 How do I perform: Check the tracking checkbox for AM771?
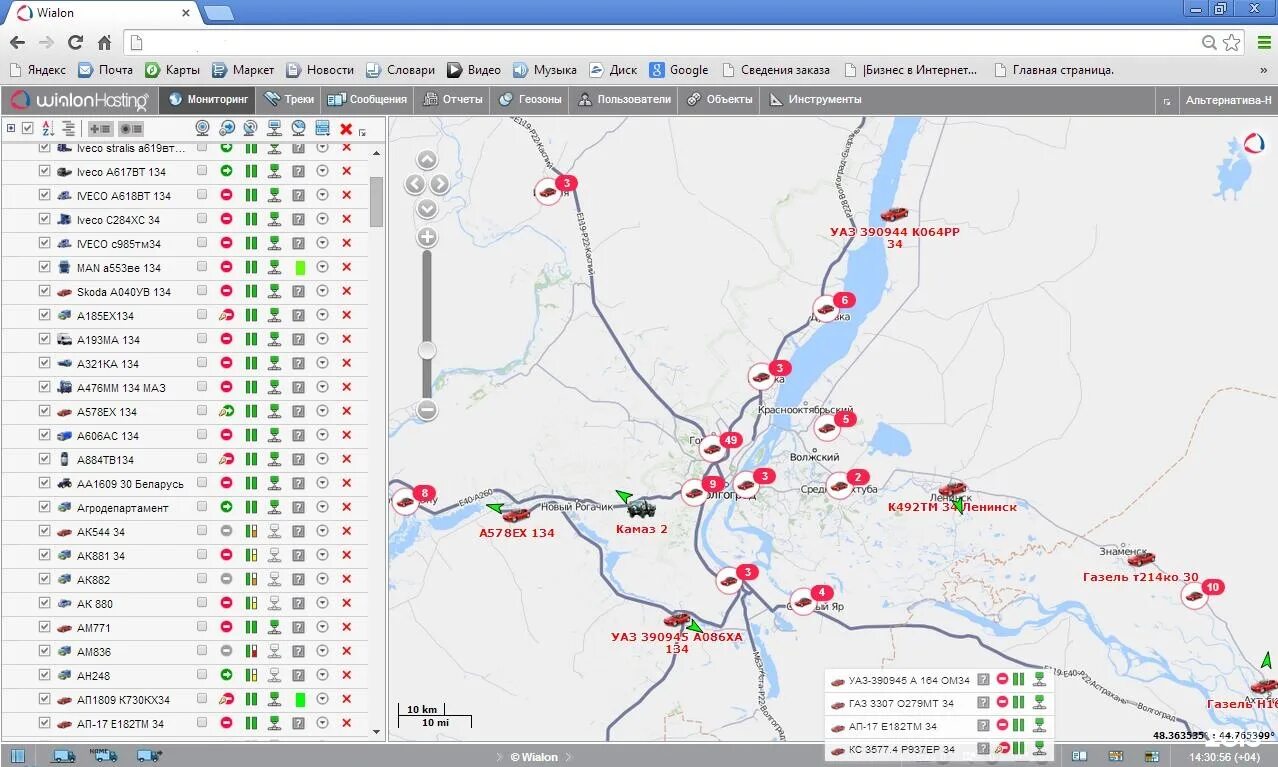(202, 627)
